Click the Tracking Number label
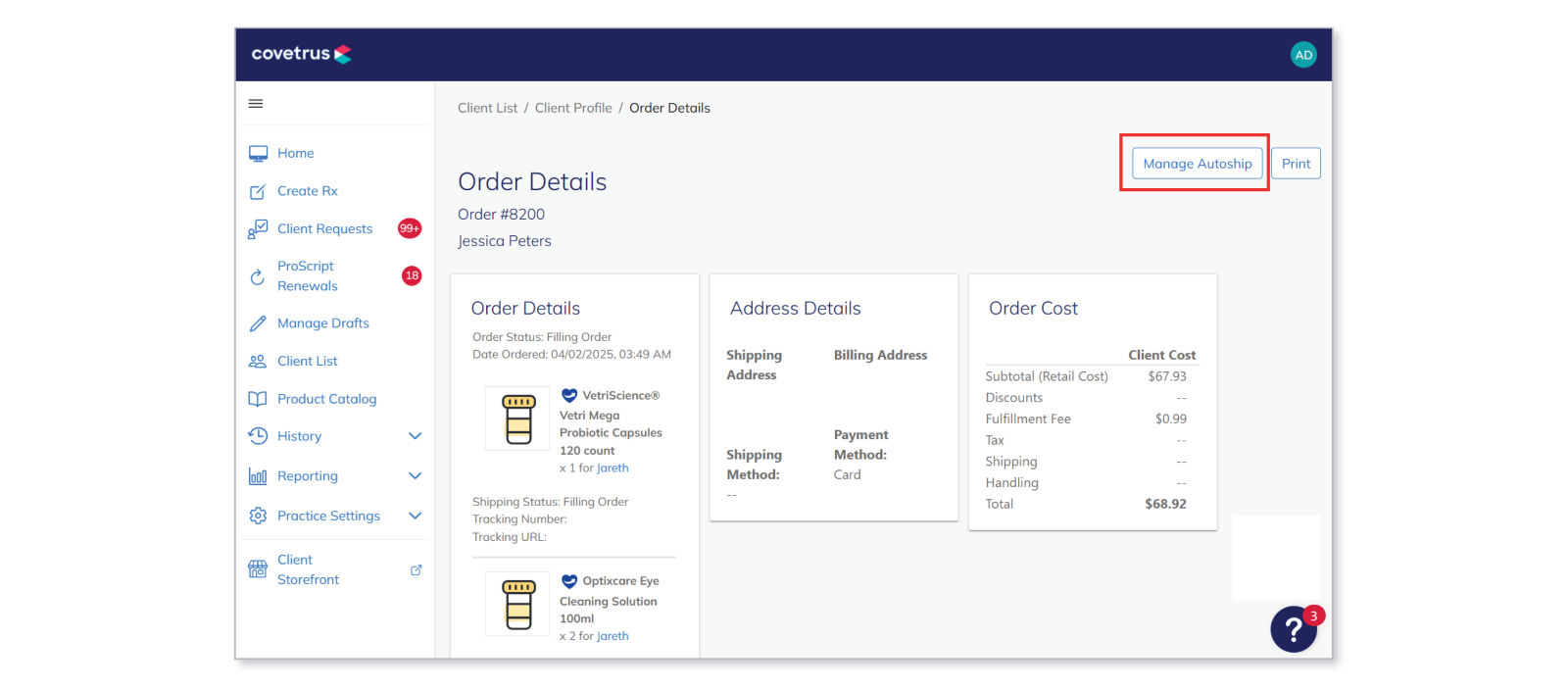 tap(519, 519)
